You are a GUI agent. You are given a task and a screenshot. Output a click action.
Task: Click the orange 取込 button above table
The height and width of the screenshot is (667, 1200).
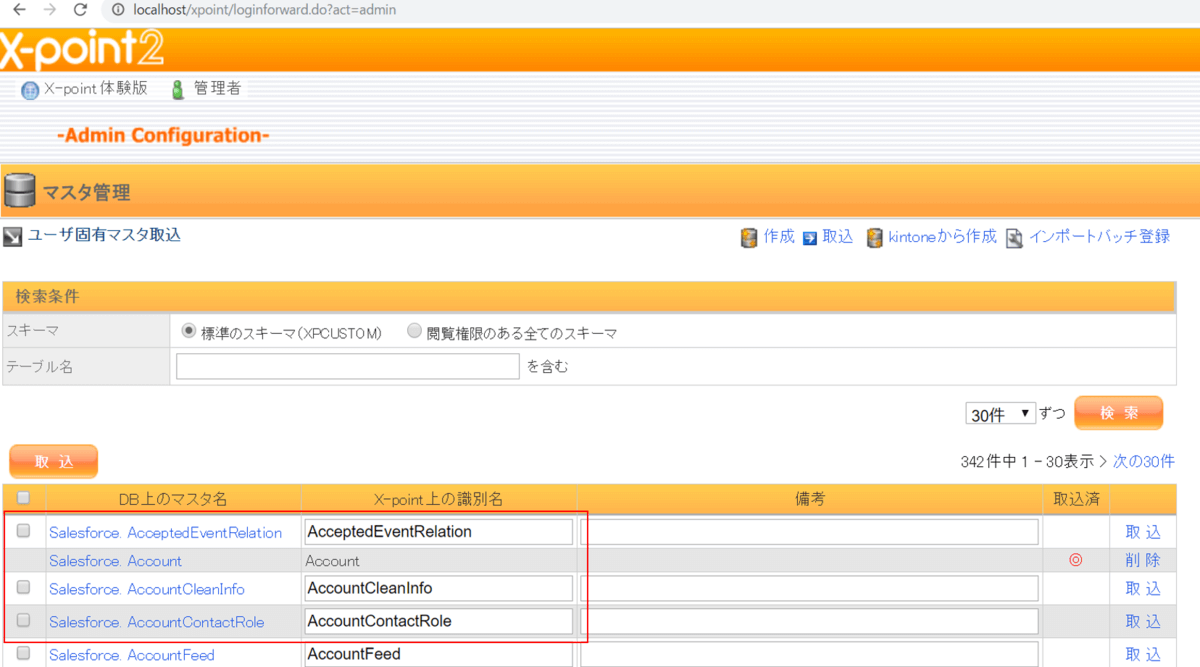pos(53,461)
